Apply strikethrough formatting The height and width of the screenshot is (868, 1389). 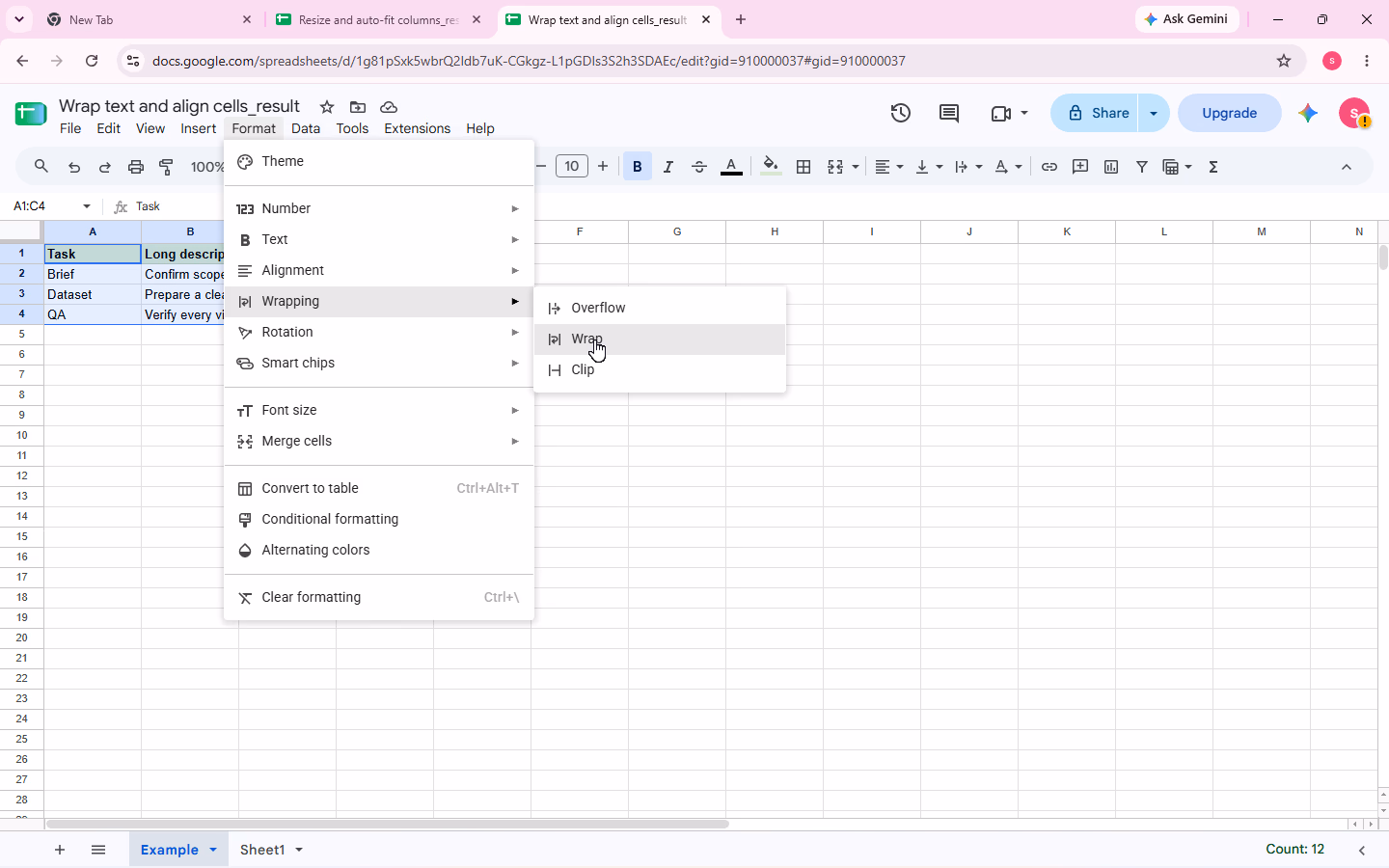[x=699, y=167]
